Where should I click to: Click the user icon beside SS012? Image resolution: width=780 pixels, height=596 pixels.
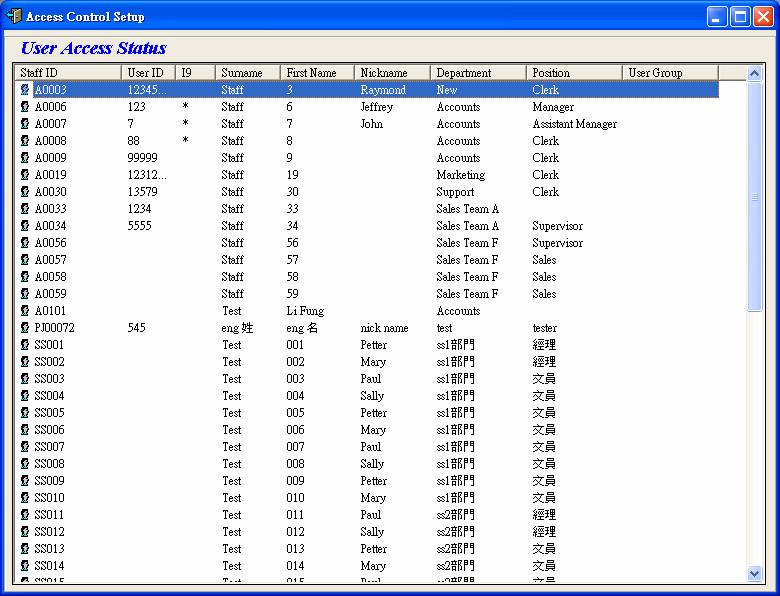click(25, 531)
